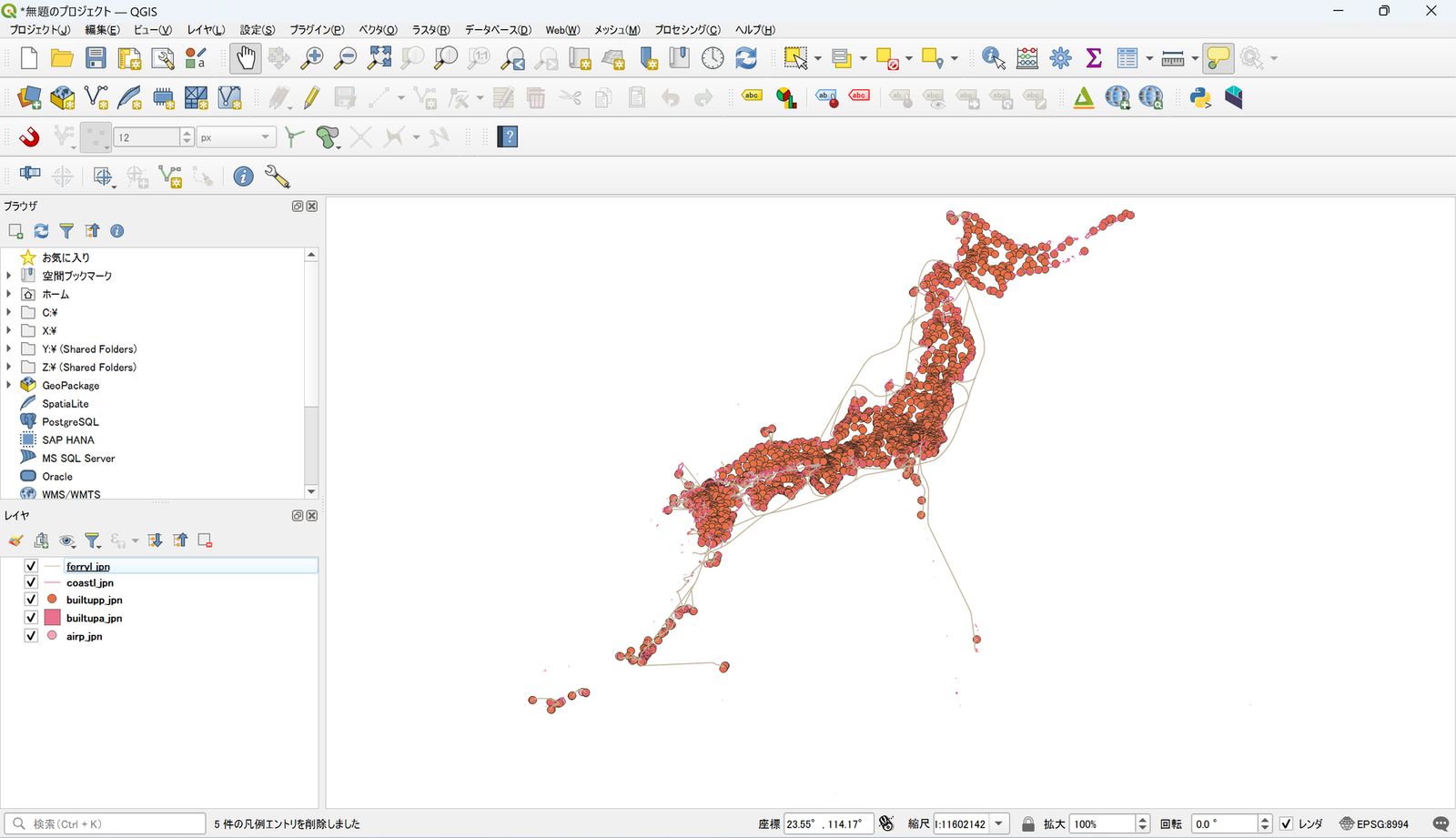This screenshot has height=838, width=1456.
Task: Open the temporal controller clock panel
Action: (x=713, y=58)
